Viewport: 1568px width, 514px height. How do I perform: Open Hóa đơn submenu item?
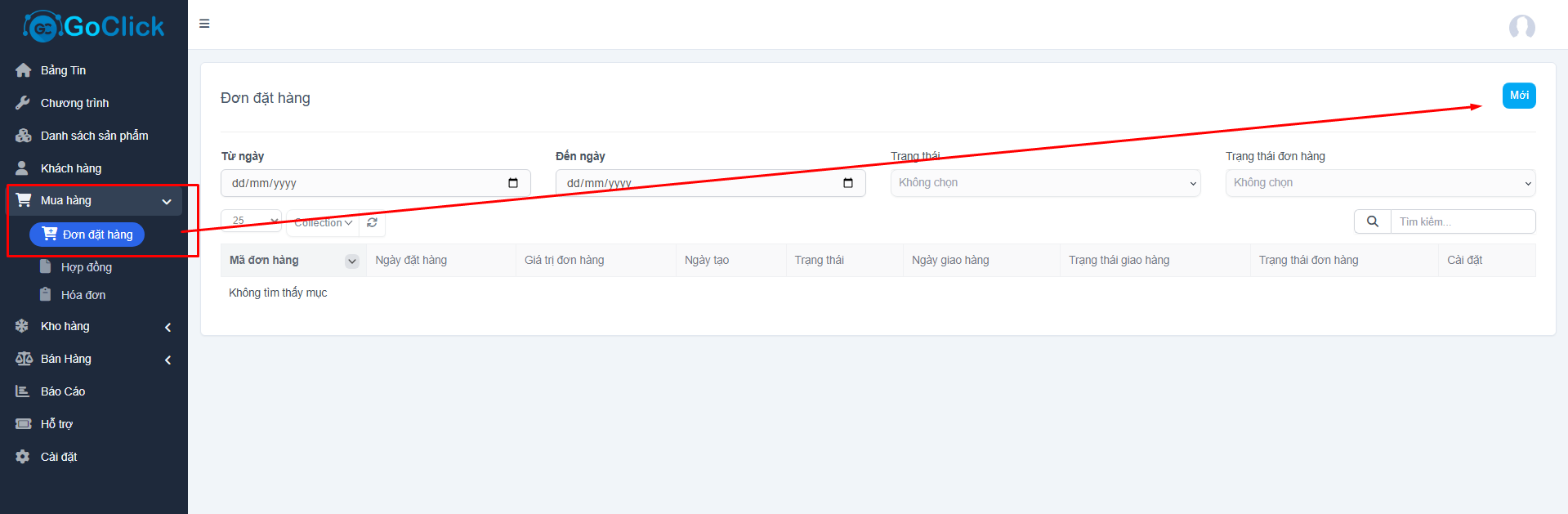83,295
